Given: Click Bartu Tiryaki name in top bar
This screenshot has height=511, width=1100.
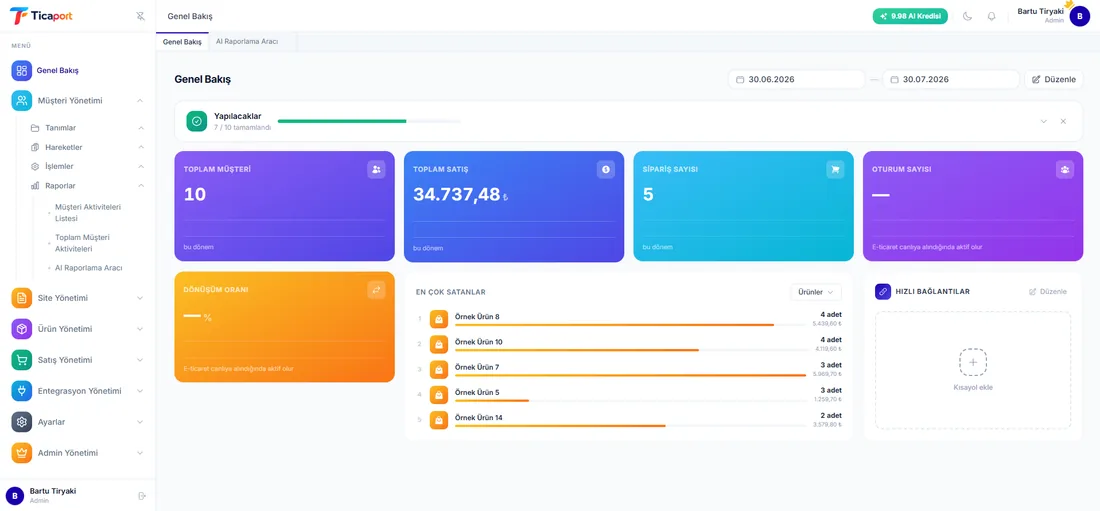Looking at the screenshot, I should tap(1040, 11).
